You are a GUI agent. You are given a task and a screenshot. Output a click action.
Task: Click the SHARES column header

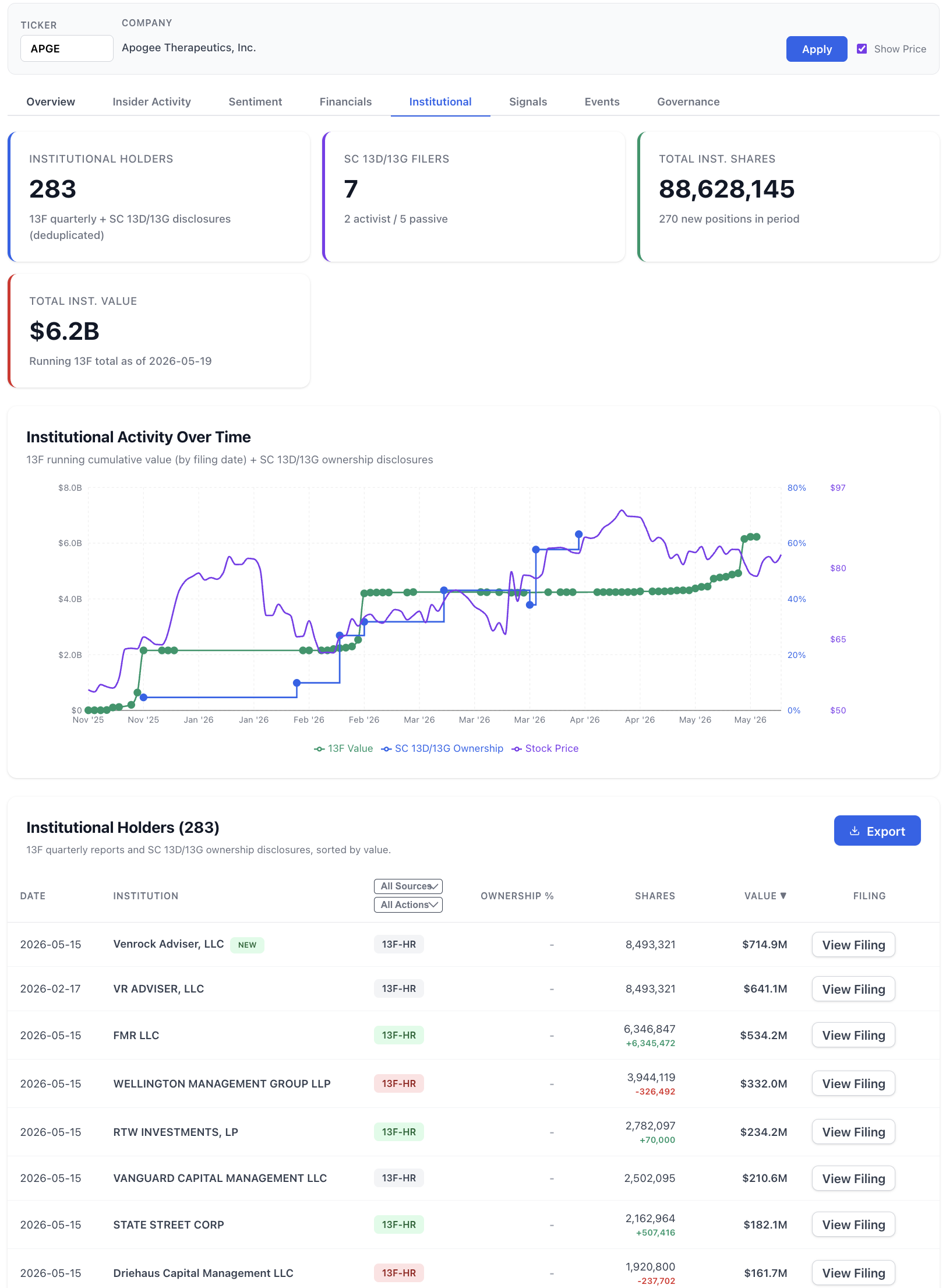(x=655, y=896)
